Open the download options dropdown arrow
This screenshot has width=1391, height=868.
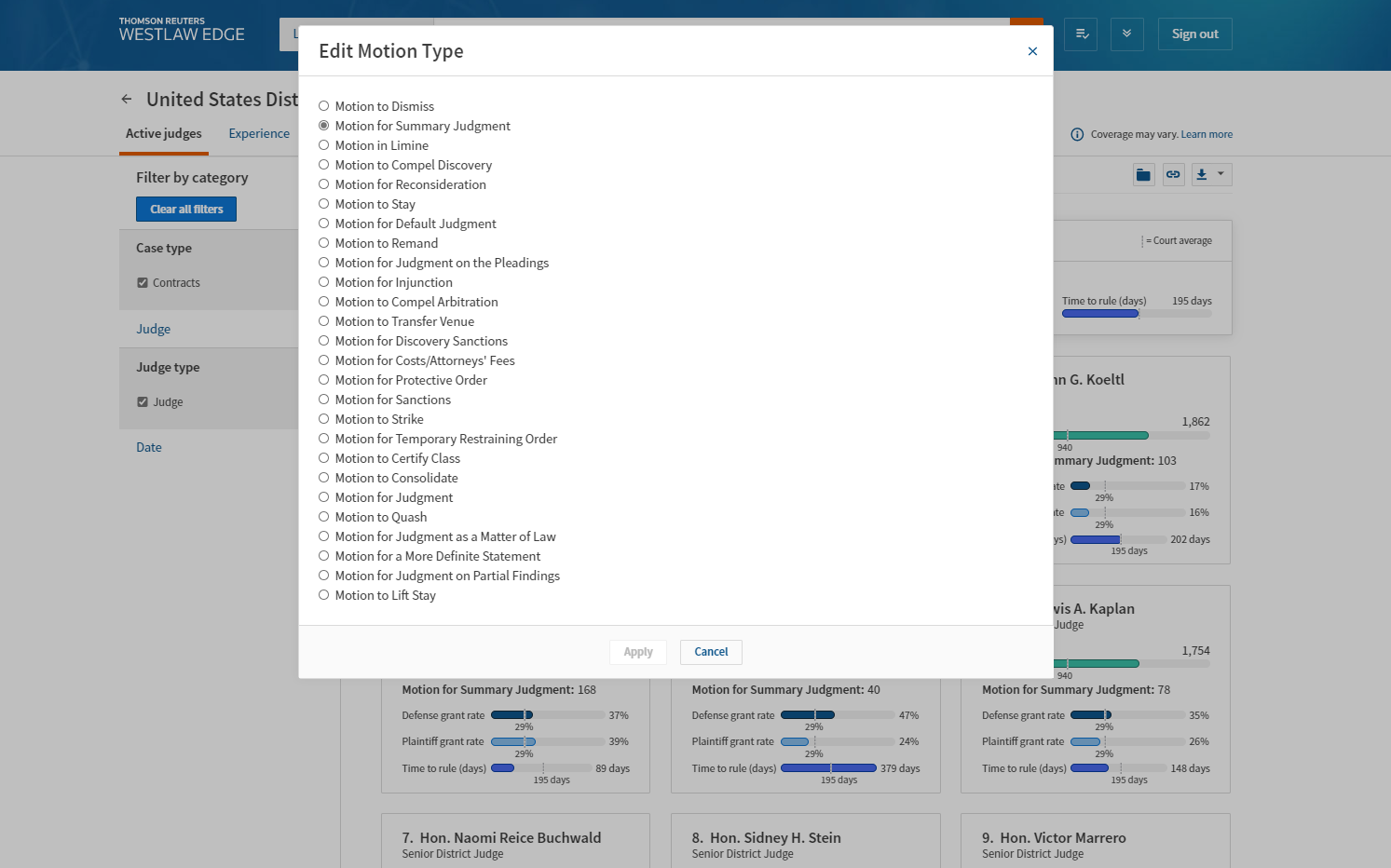click(1221, 174)
